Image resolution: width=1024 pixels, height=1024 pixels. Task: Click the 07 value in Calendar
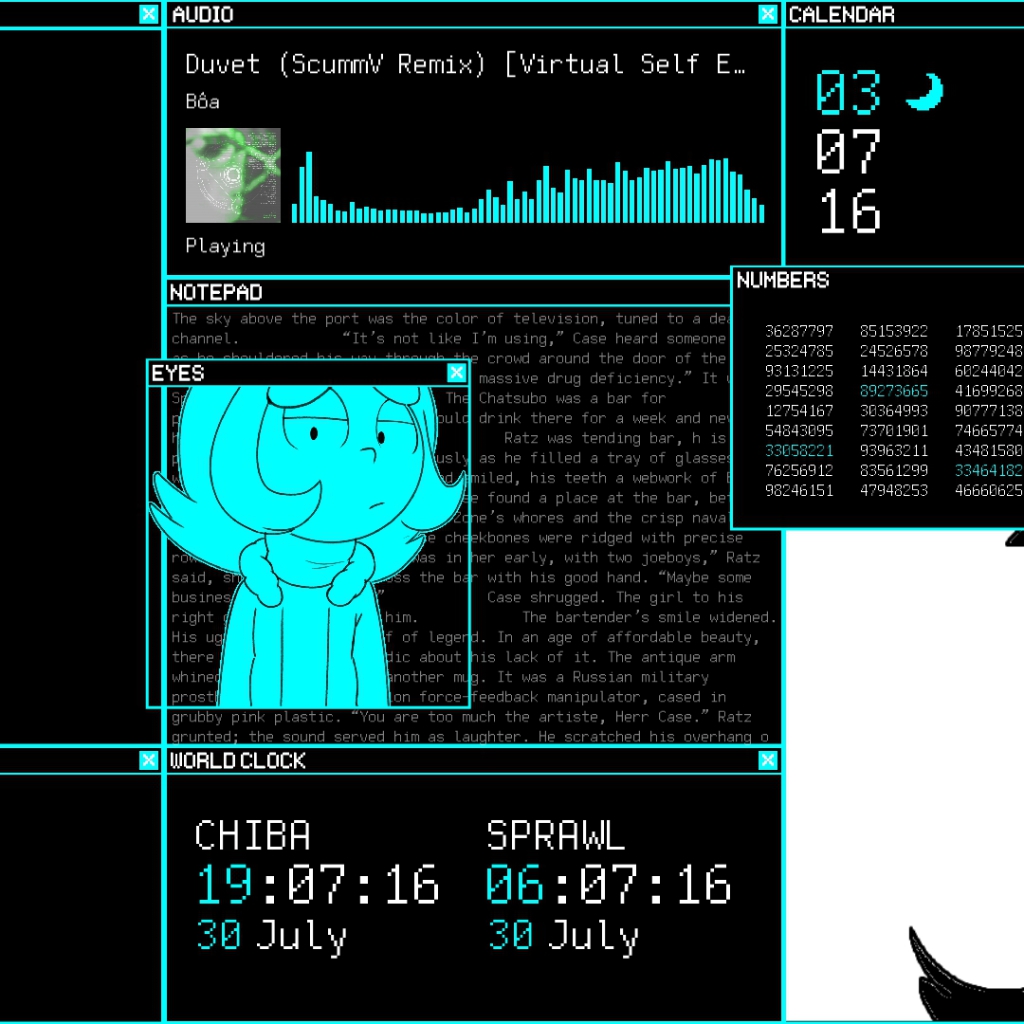[x=848, y=152]
